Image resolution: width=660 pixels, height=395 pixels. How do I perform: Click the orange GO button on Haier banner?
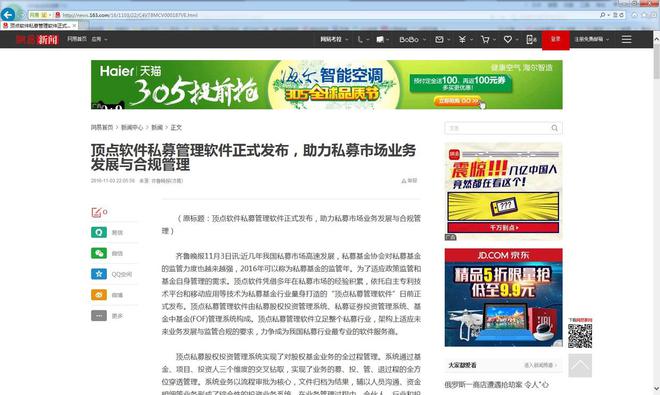coord(457,101)
